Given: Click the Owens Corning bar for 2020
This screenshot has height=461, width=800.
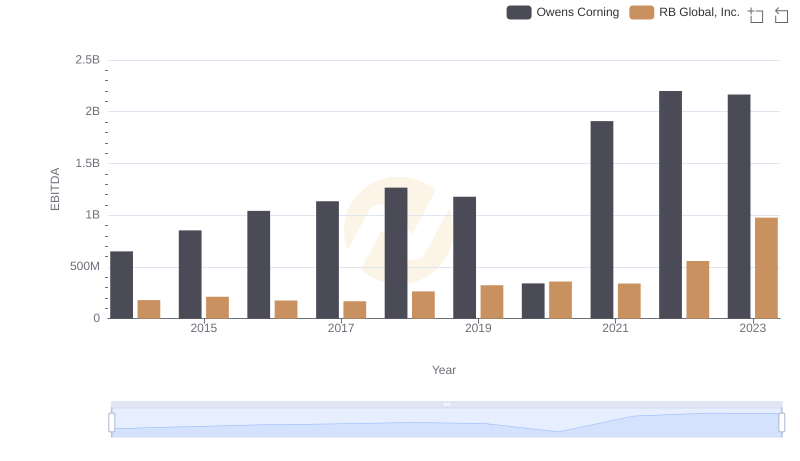Looking at the screenshot, I should tap(533, 301).
